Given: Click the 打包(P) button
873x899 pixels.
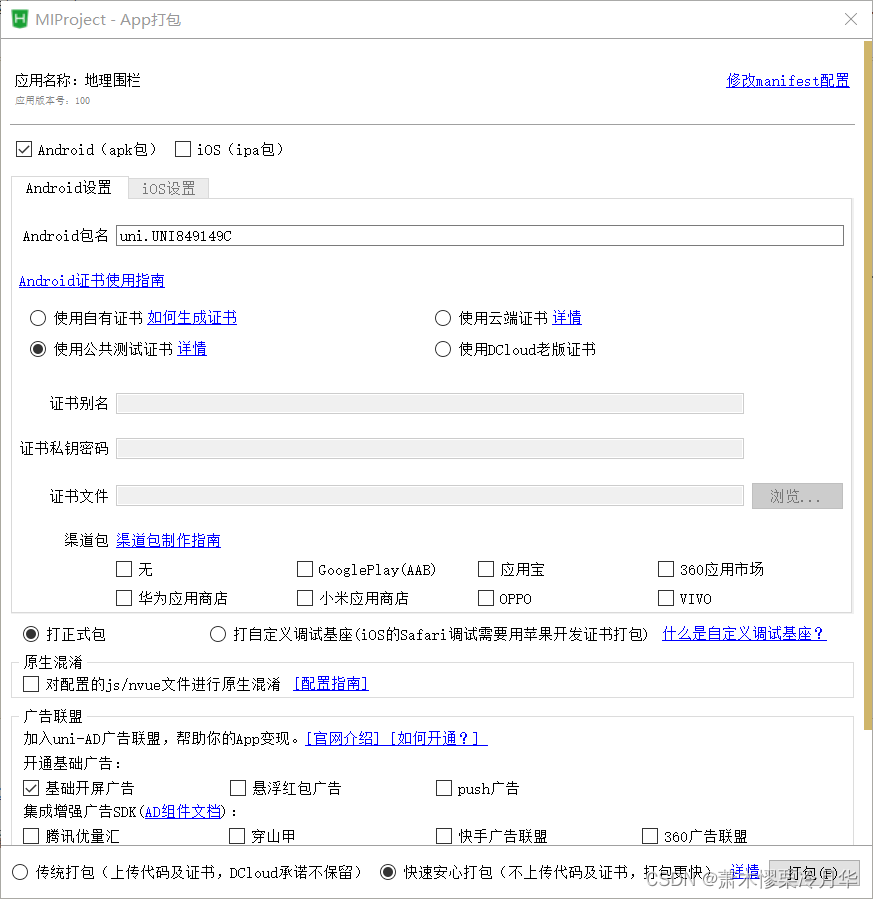Looking at the screenshot, I should click(814, 873).
